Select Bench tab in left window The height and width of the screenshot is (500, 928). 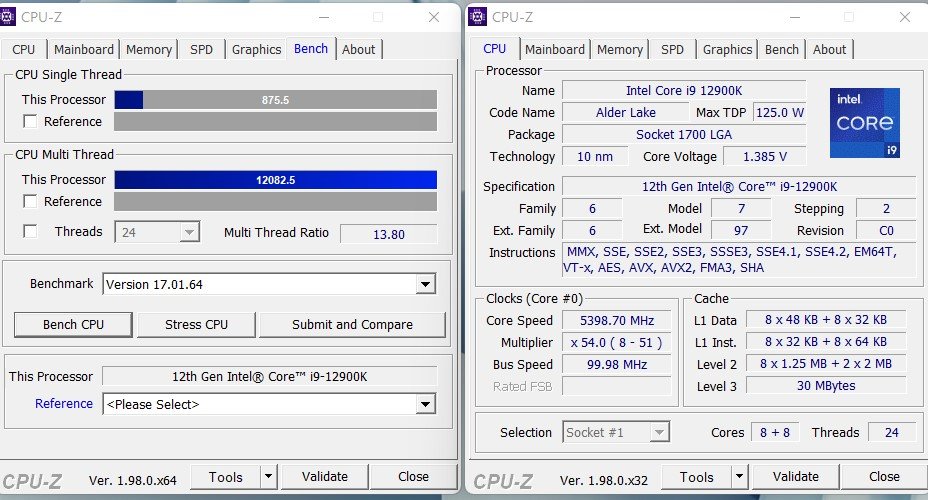(x=311, y=49)
